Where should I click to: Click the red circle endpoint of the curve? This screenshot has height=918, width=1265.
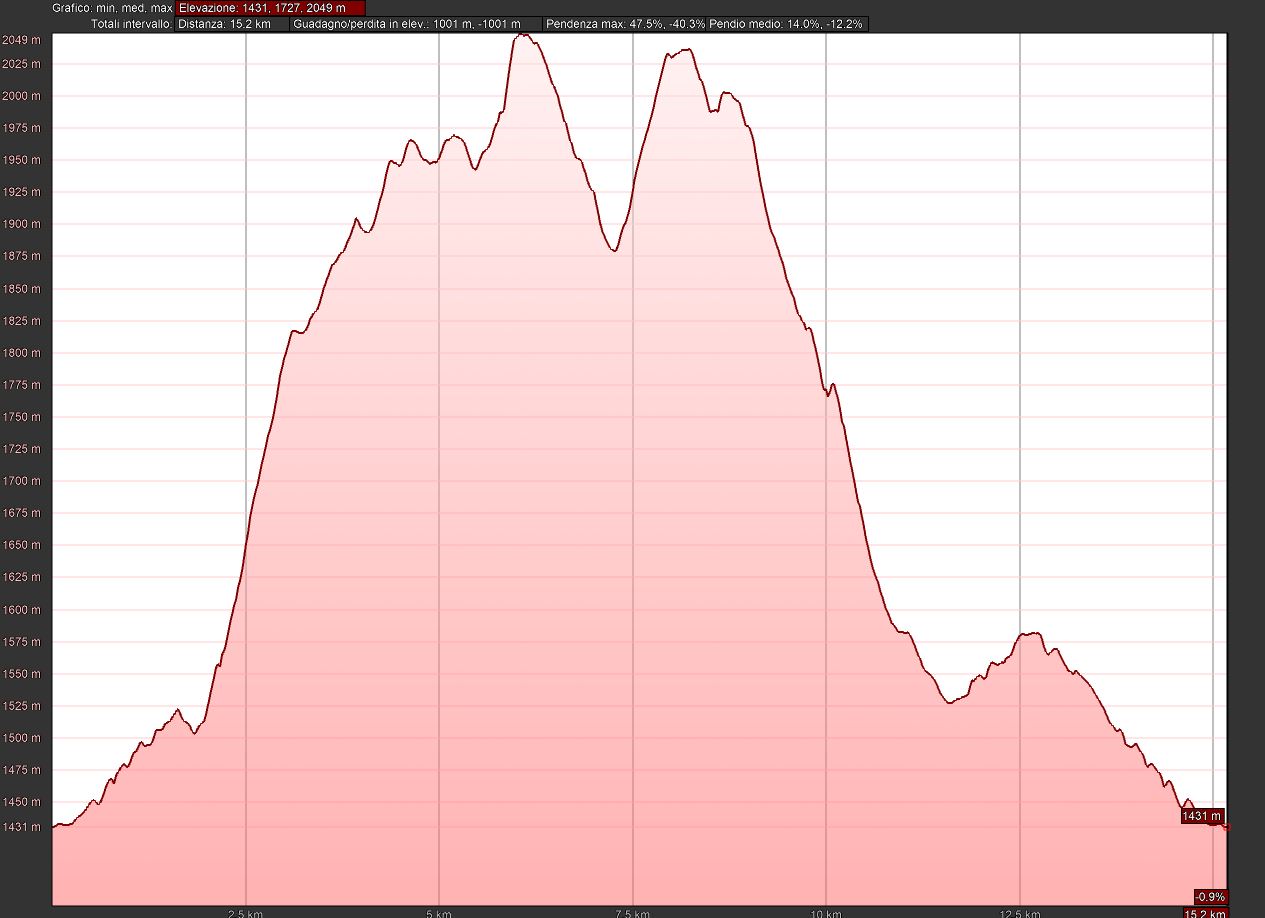point(1226,827)
